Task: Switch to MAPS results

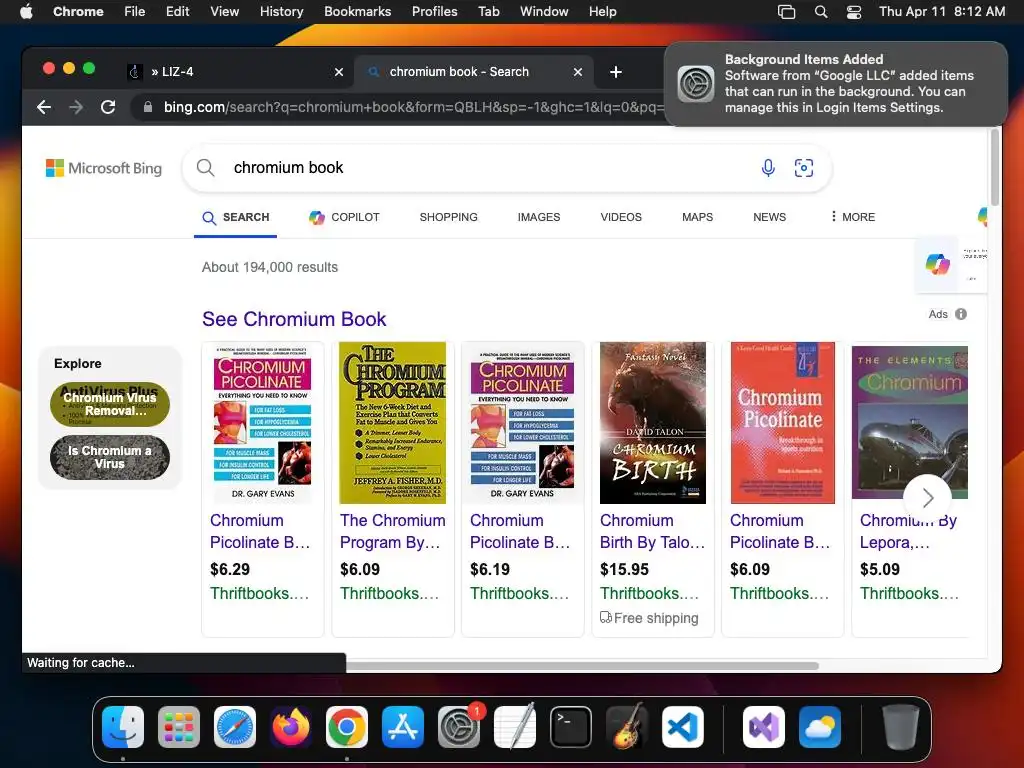Action: tap(697, 217)
